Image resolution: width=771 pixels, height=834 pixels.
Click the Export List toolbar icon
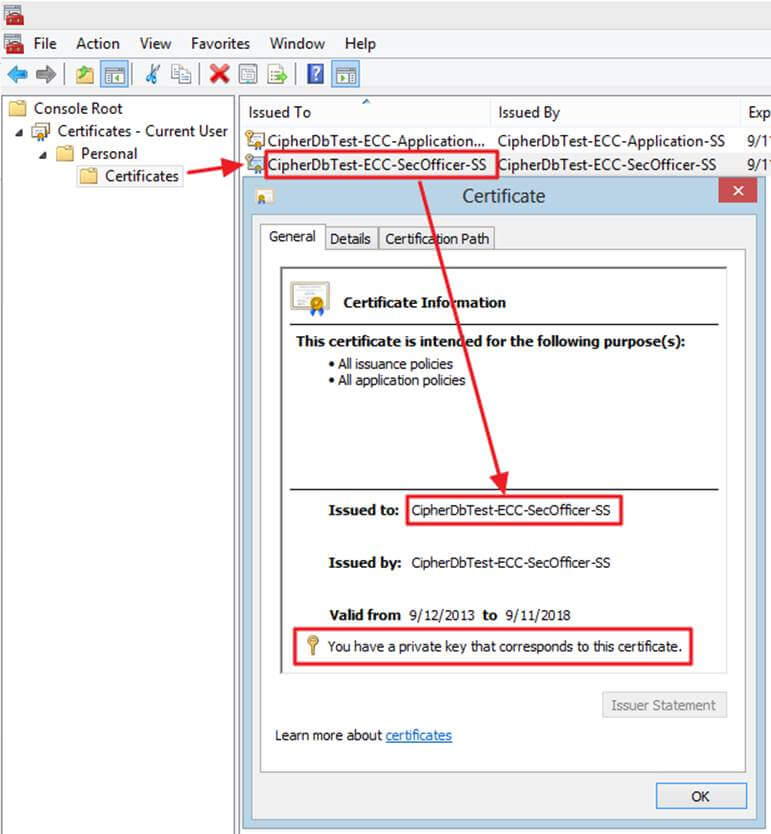(277, 74)
